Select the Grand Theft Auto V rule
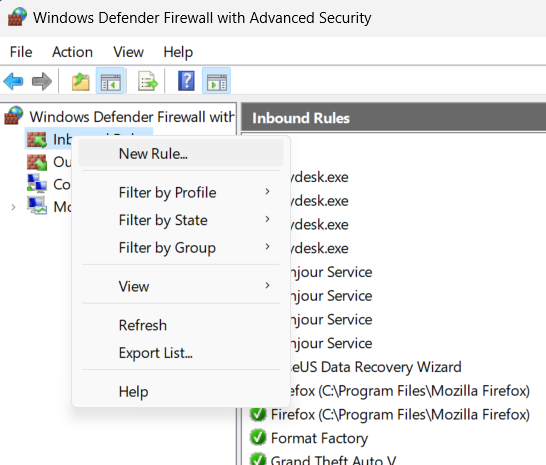Screen dimensions: 546x465 333,460
